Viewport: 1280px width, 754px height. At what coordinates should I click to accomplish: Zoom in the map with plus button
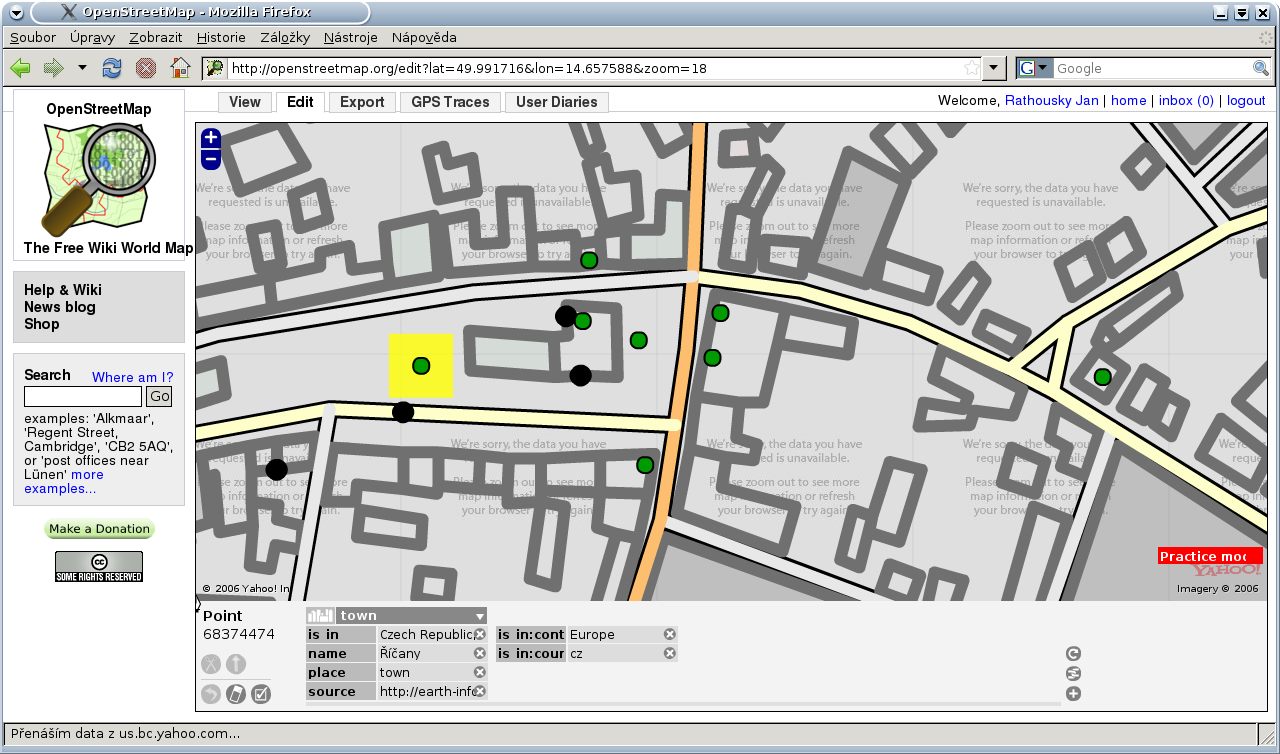[x=210, y=139]
